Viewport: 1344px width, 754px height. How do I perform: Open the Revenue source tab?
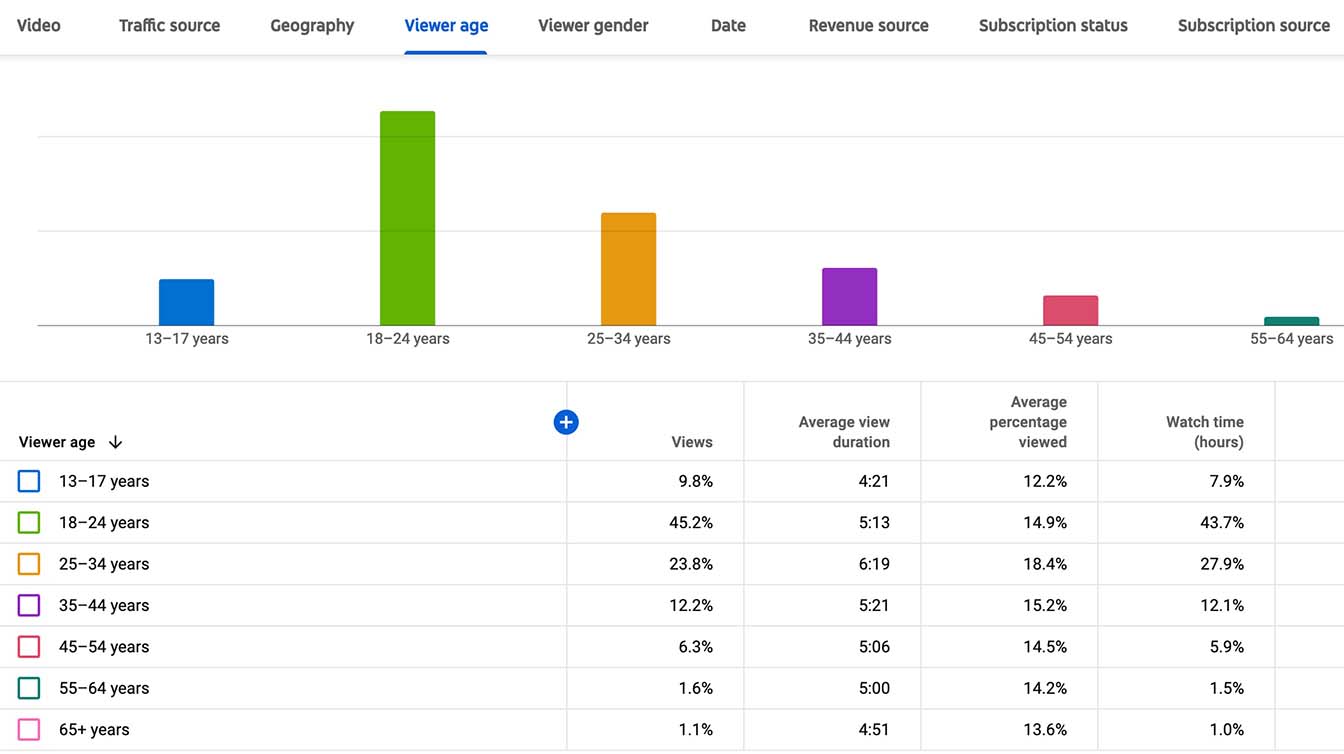click(868, 26)
